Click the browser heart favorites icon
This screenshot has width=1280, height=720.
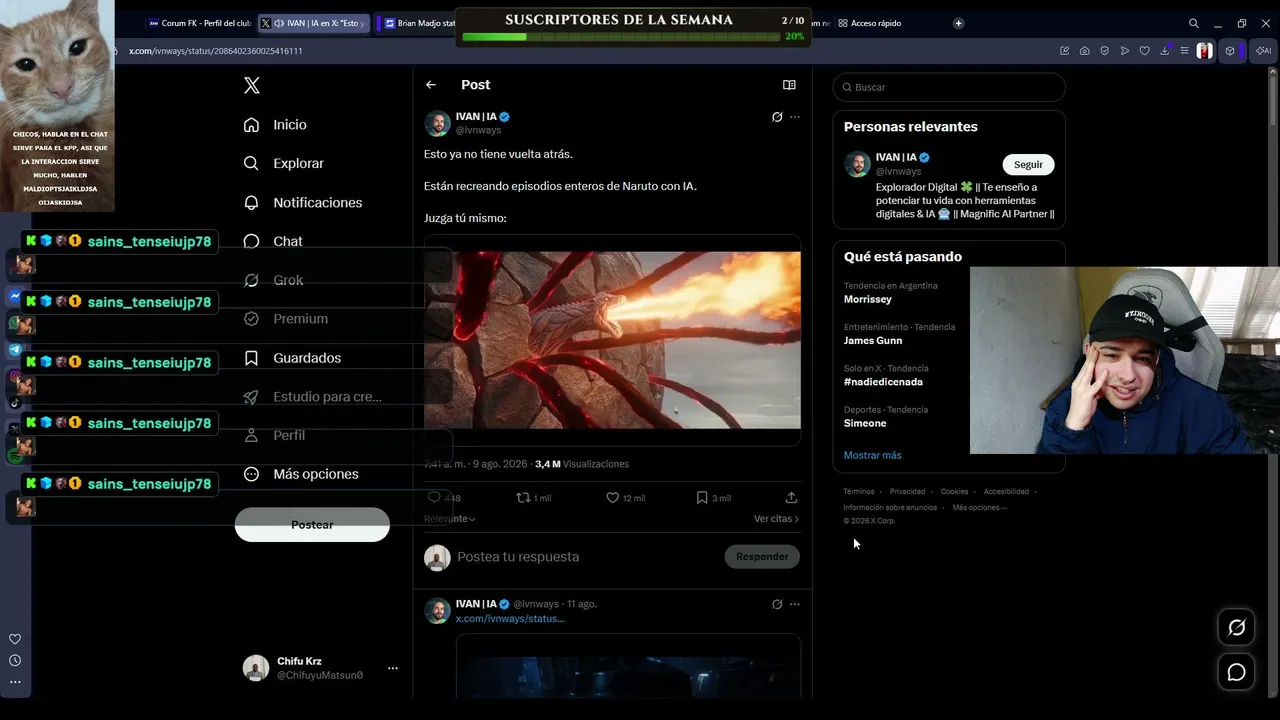[1145, 51]
